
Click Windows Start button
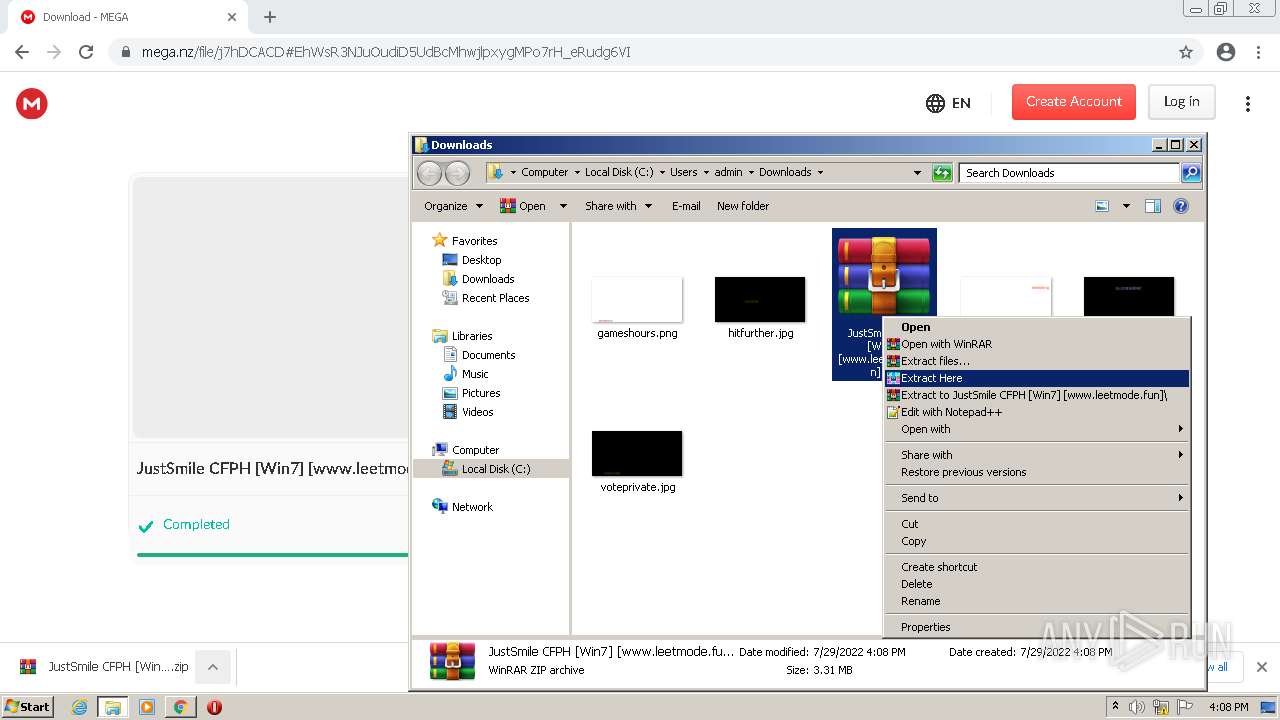[28, 707]
